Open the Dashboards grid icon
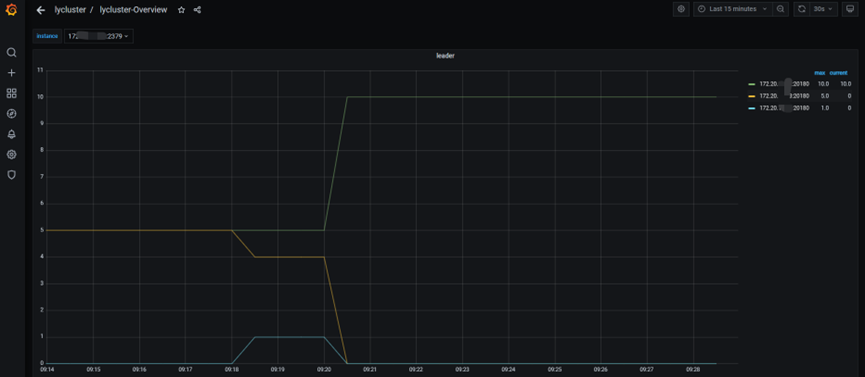Screen dimensions: 865x377 coord(12,93)
